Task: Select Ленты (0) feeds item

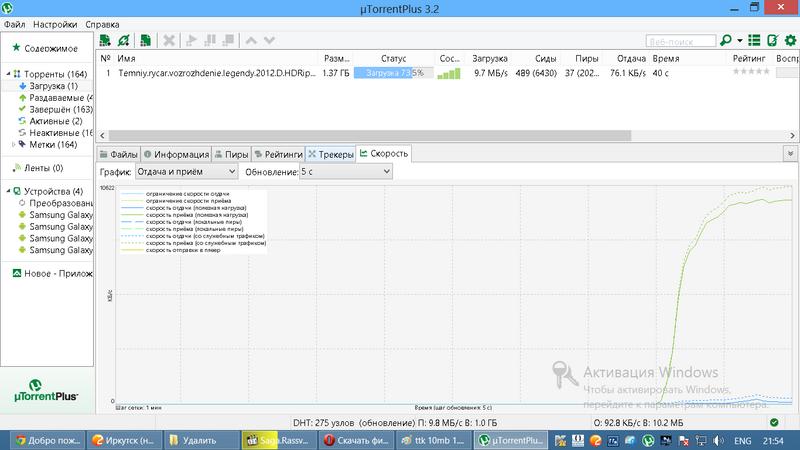Action: tap(38, 168)
